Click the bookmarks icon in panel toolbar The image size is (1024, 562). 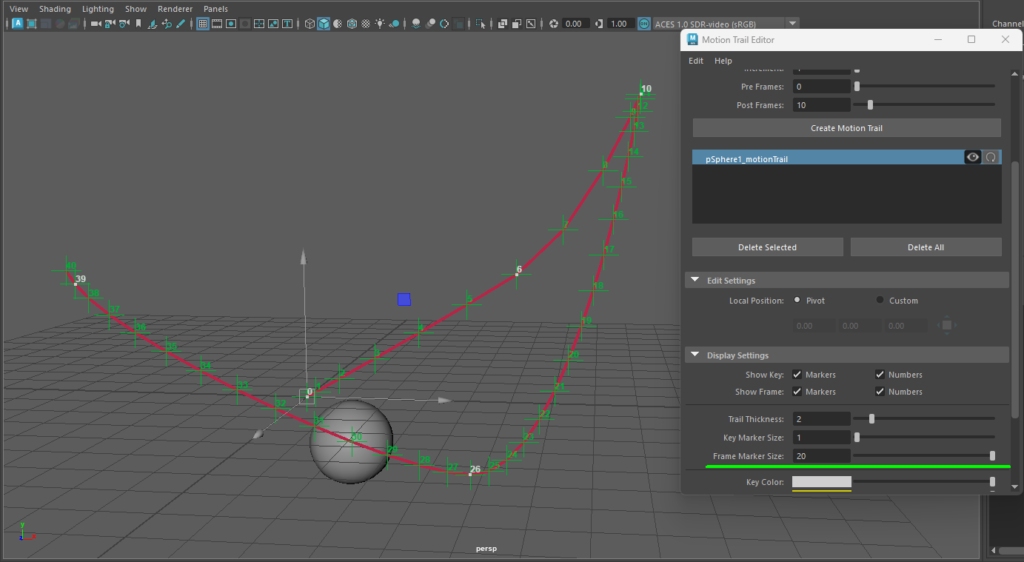(139, 23)
